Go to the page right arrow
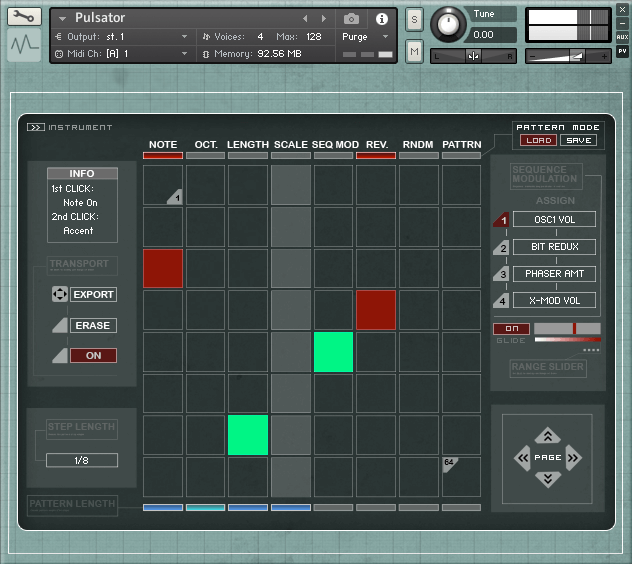 [x=573, y=458]
